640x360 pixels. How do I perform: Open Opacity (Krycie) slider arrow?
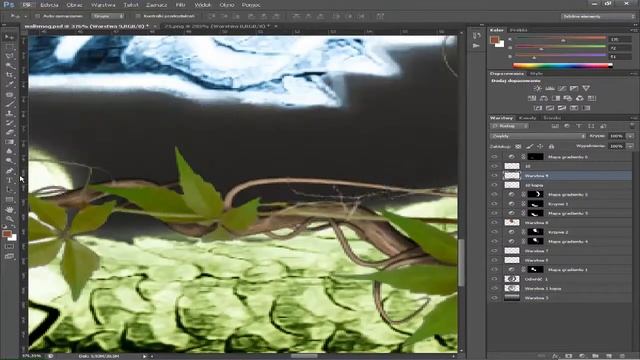pos(630,136)
